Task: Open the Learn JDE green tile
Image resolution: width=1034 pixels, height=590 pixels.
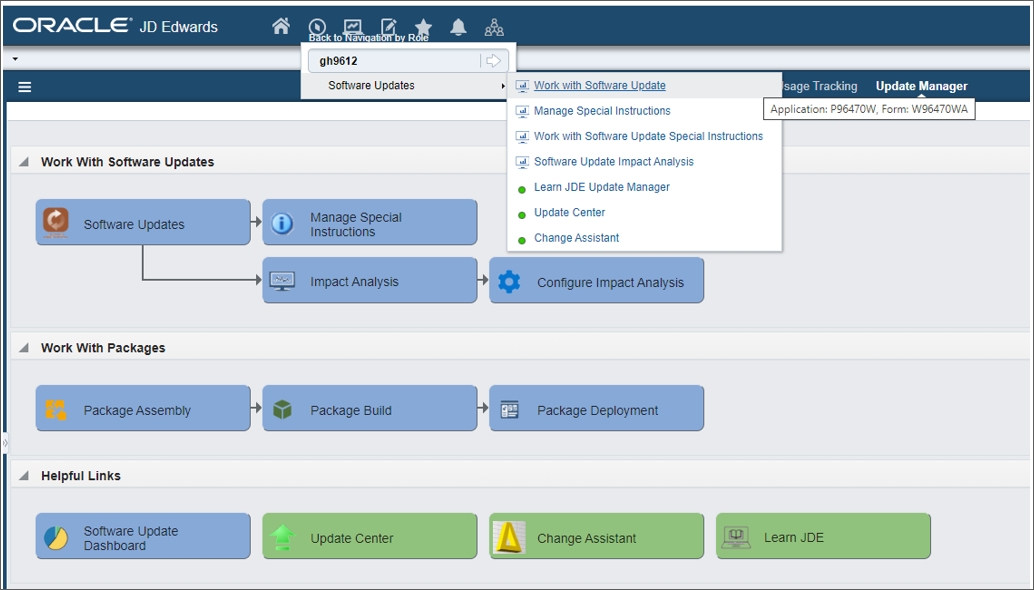Action: coord(824,536)
